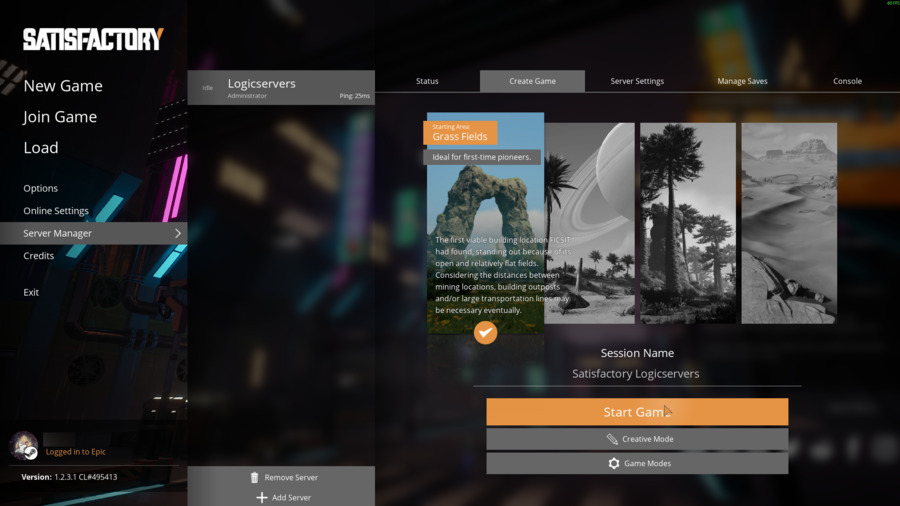Click the Session Name heading

pos(637,353)
